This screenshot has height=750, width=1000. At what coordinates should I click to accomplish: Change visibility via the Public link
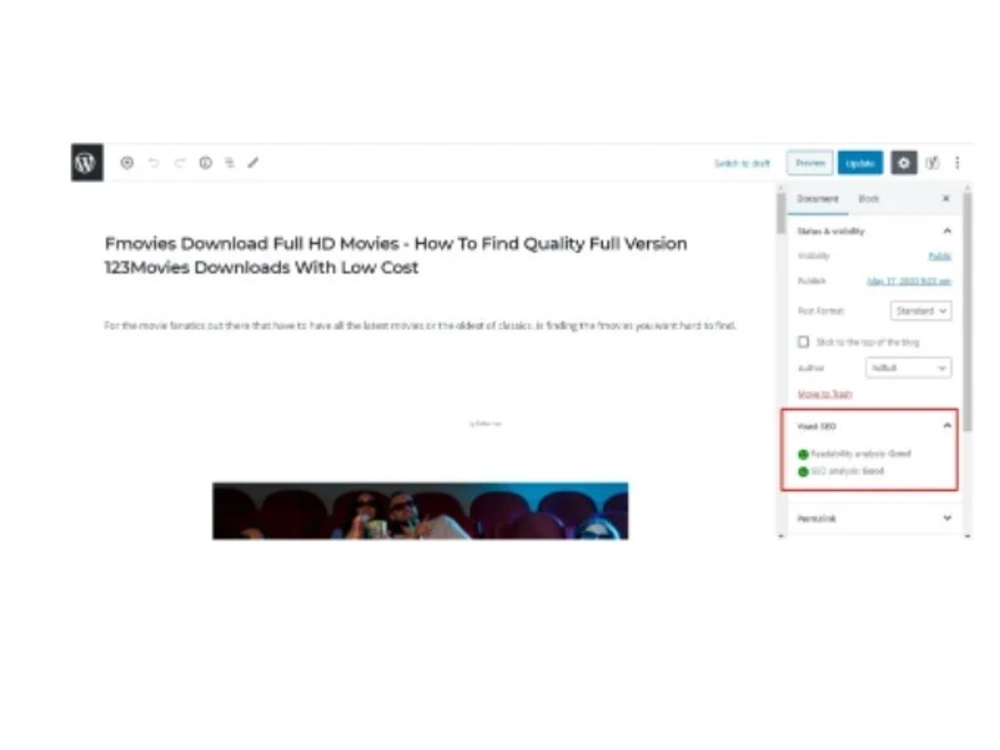coord(939,256)
